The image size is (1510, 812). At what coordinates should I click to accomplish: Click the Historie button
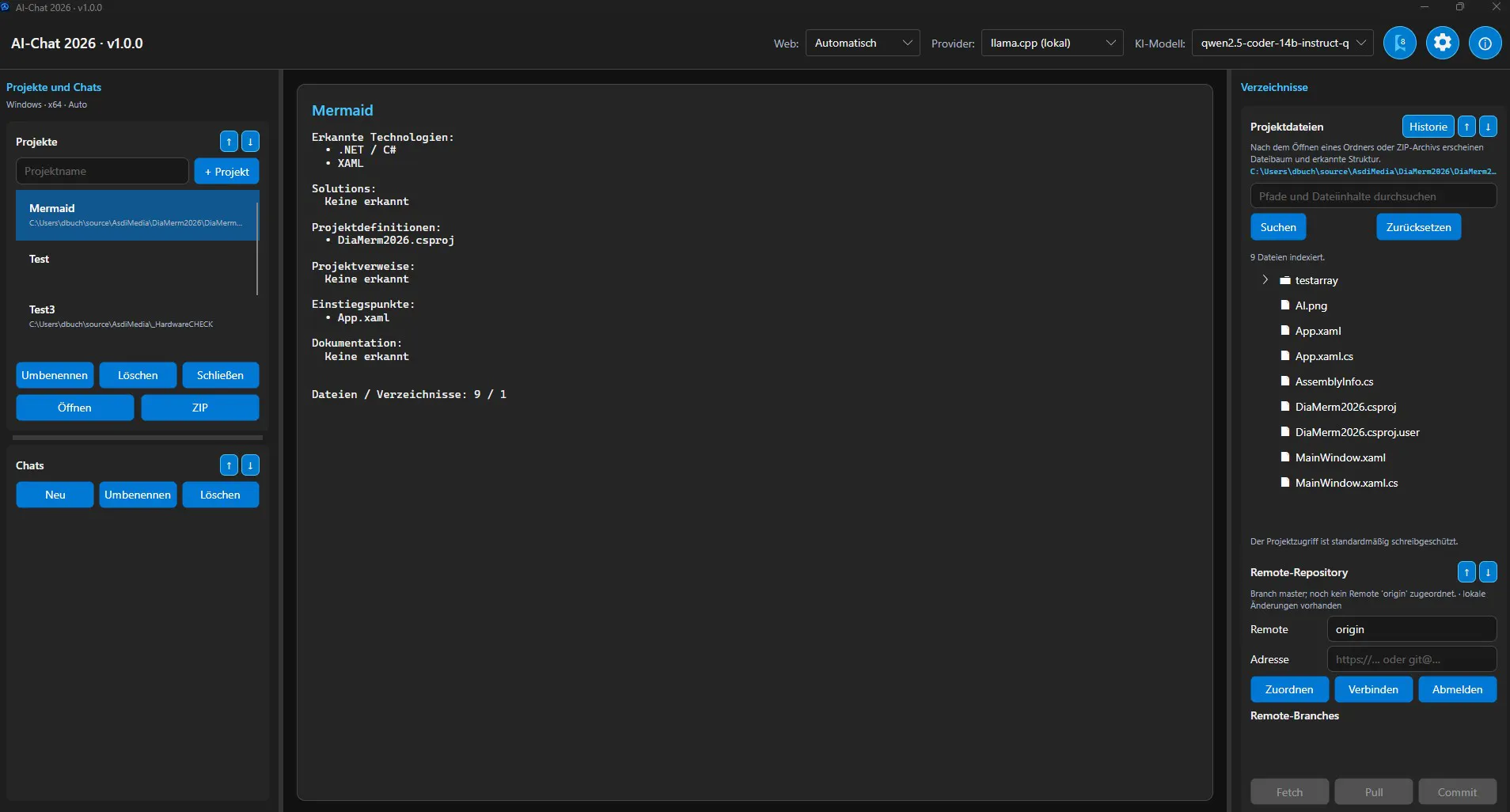[1428, 127]
